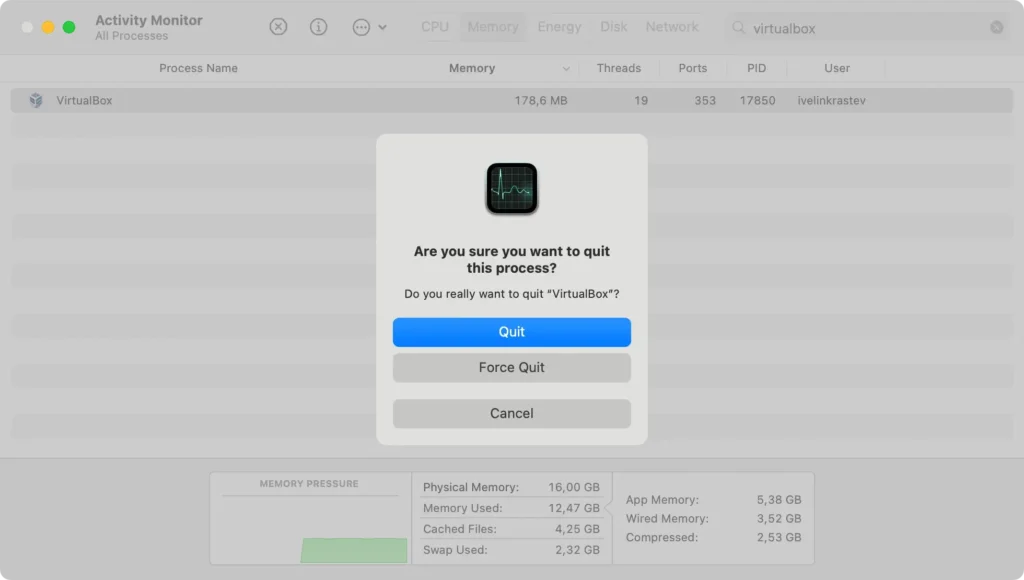The width and height of the screenshot is (1024, 580).
Task: Switch to the Network tab
Action: (x=672, y=27)
